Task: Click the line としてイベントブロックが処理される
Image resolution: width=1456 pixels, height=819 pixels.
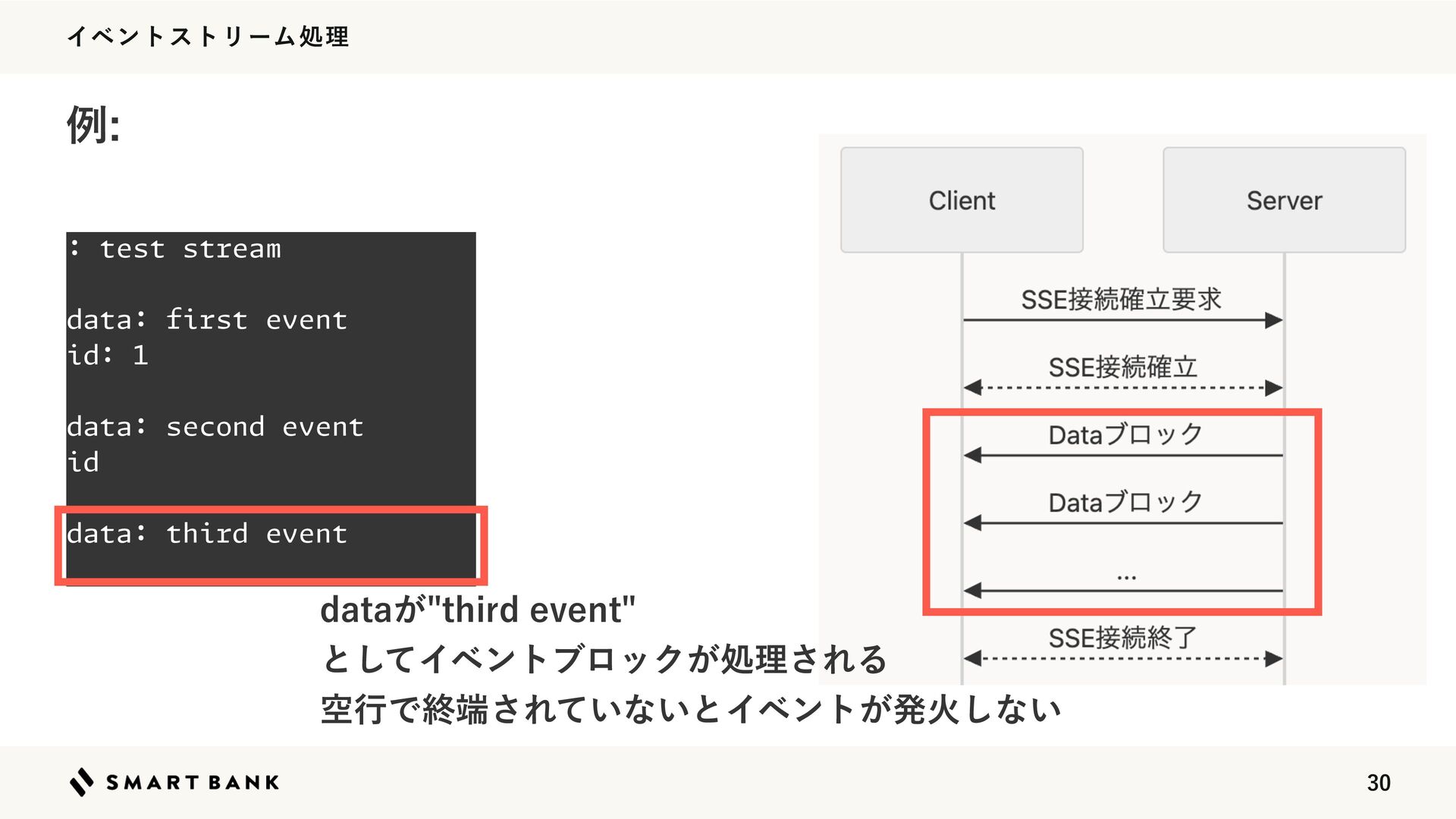Action: 604,659
